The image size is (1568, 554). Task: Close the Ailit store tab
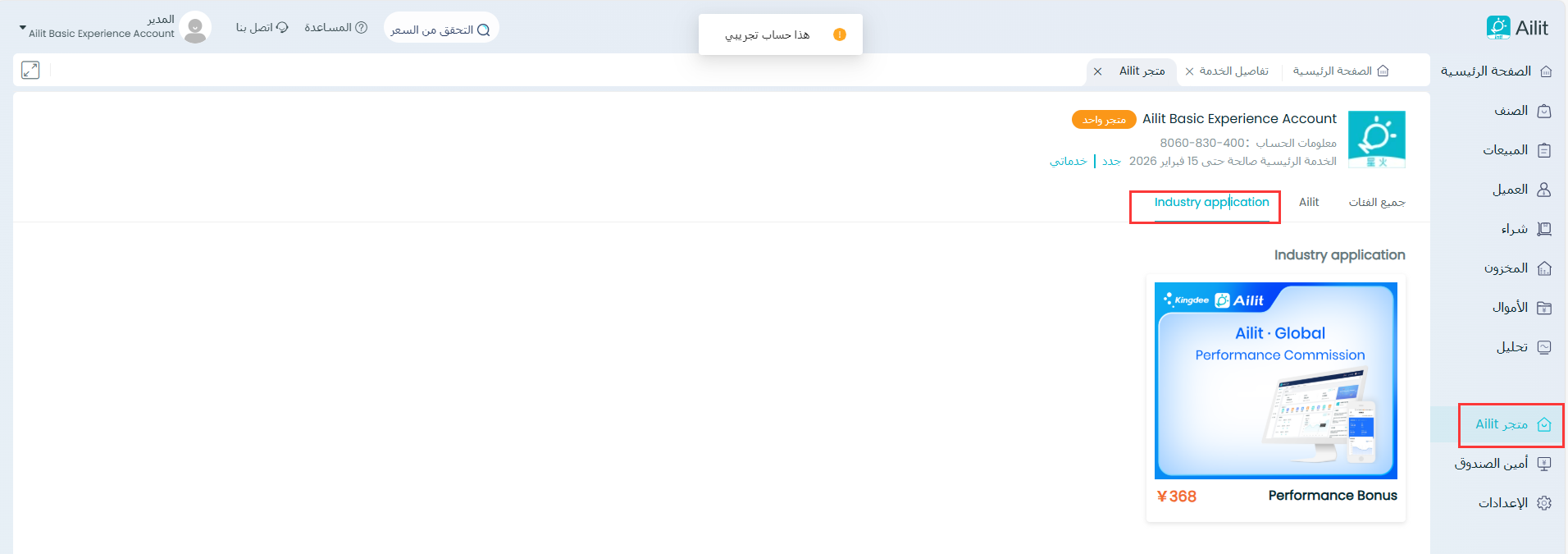(1097, 71)
